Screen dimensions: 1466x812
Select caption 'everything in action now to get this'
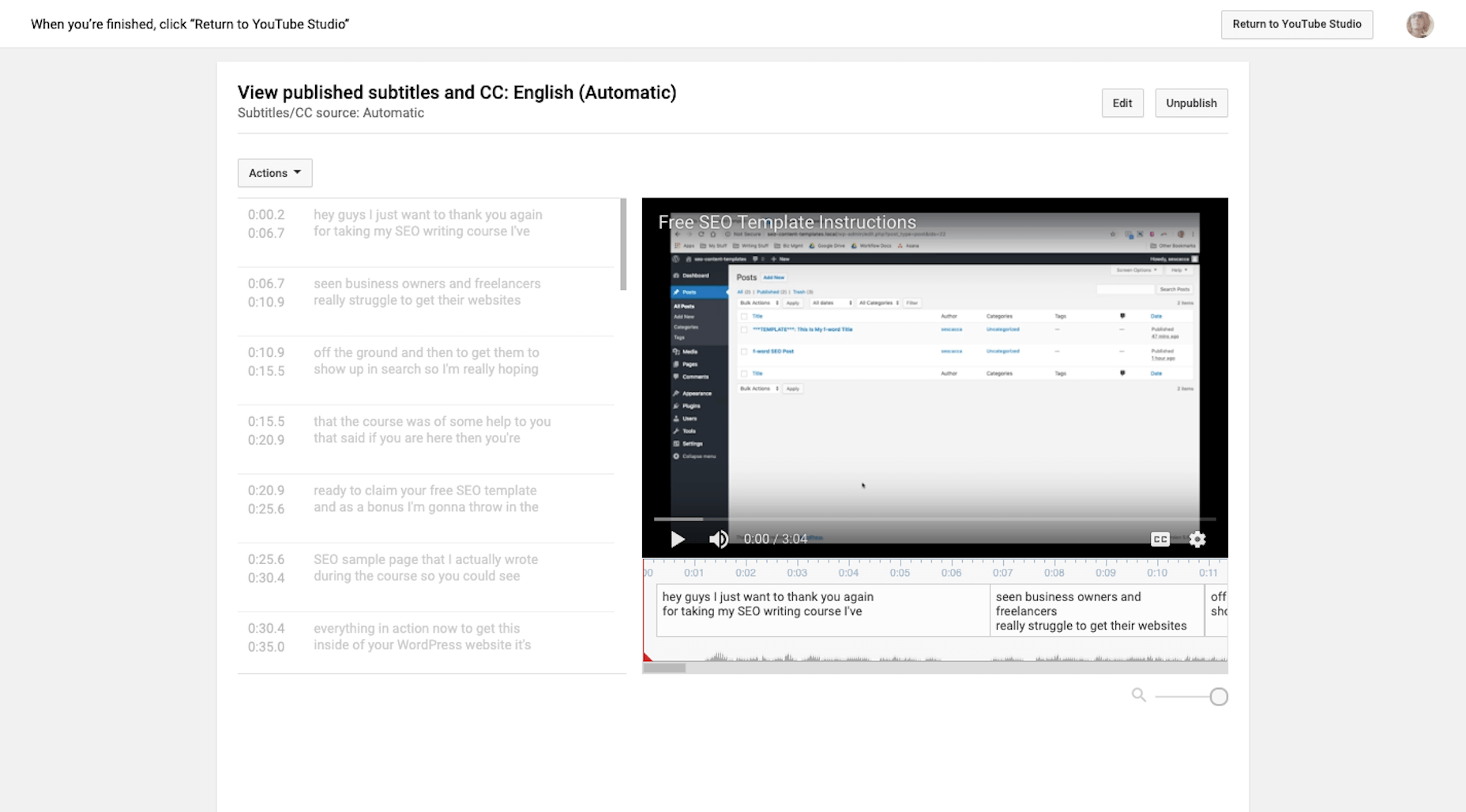point(427,642)
